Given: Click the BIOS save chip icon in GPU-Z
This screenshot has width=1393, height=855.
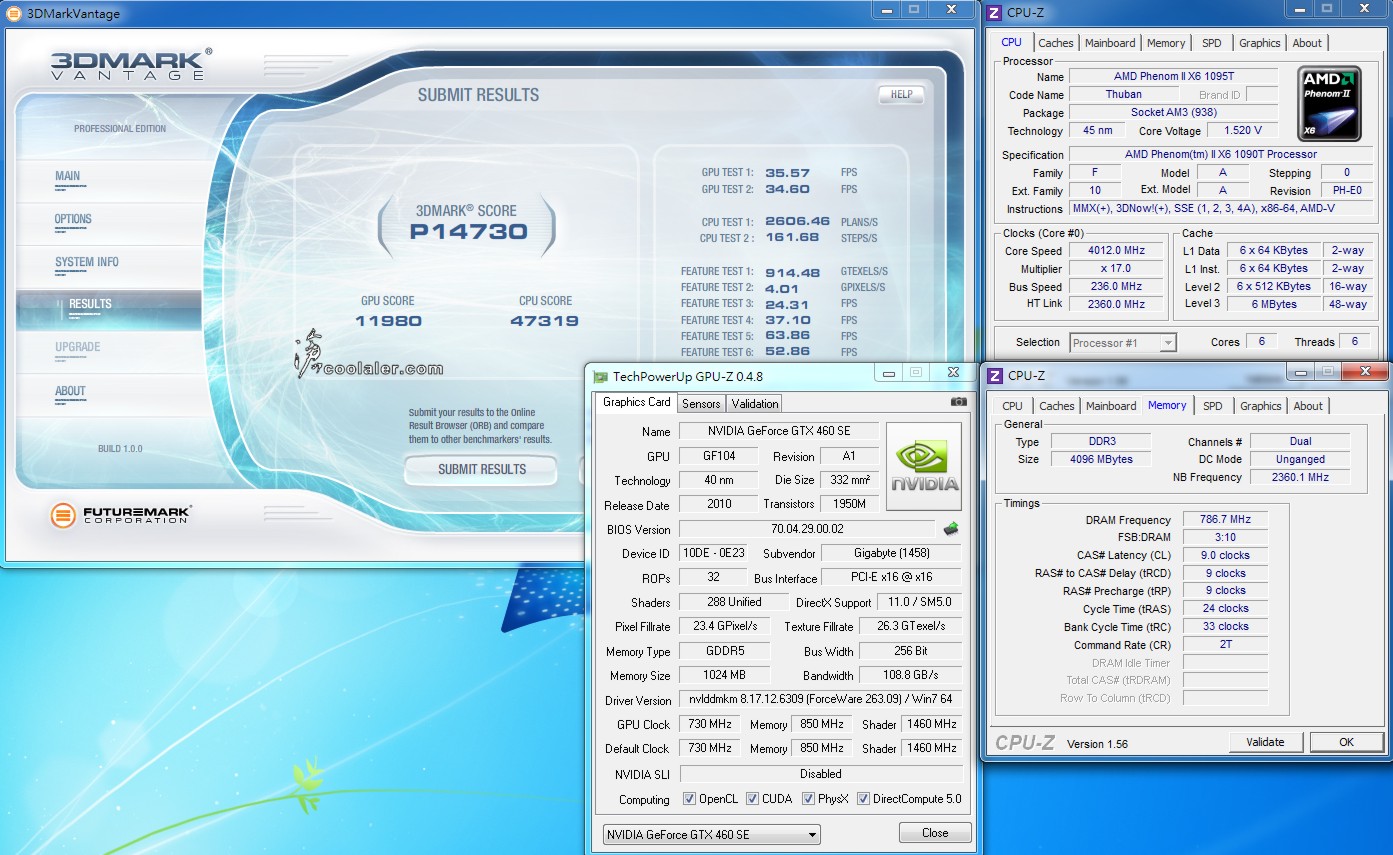Looking at the screenshot, I should tap(951, 528).
